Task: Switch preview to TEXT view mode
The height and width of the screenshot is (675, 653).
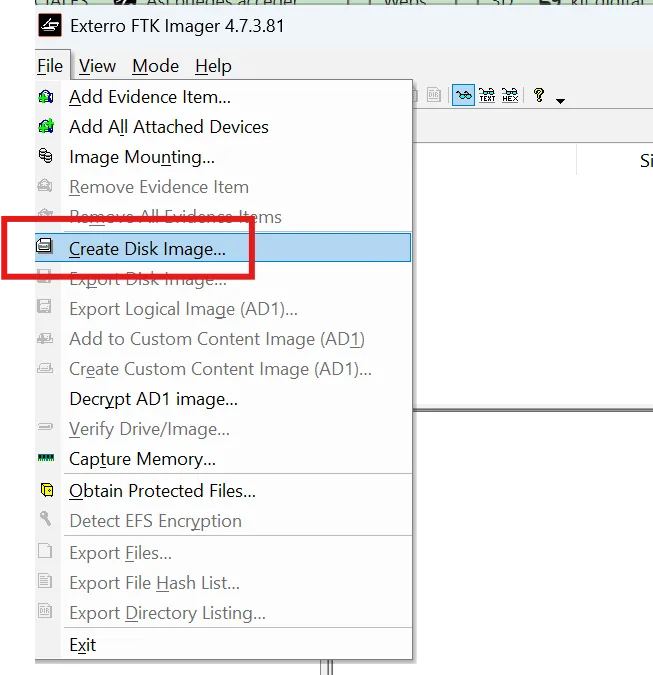Action: (x=487, y=95)
